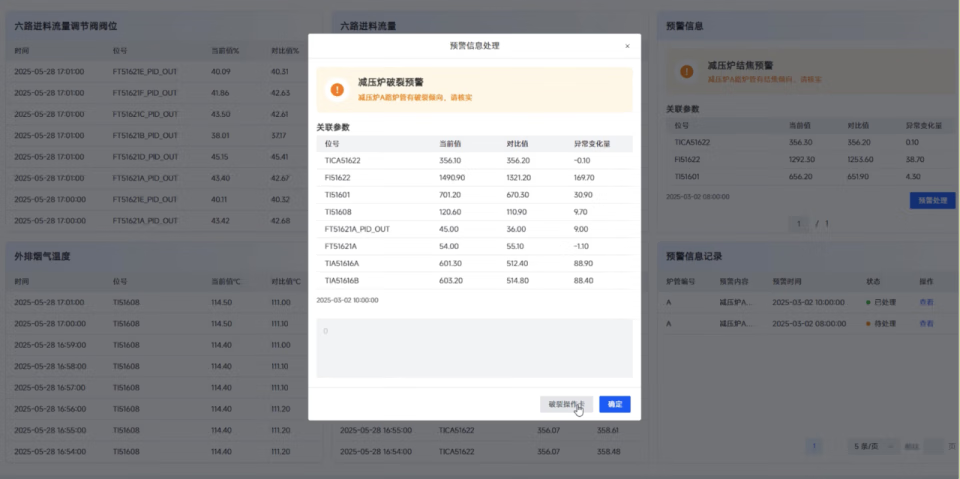
Task: Click the 关联参数 heading in the dialog
Action: tap(333, 127)
